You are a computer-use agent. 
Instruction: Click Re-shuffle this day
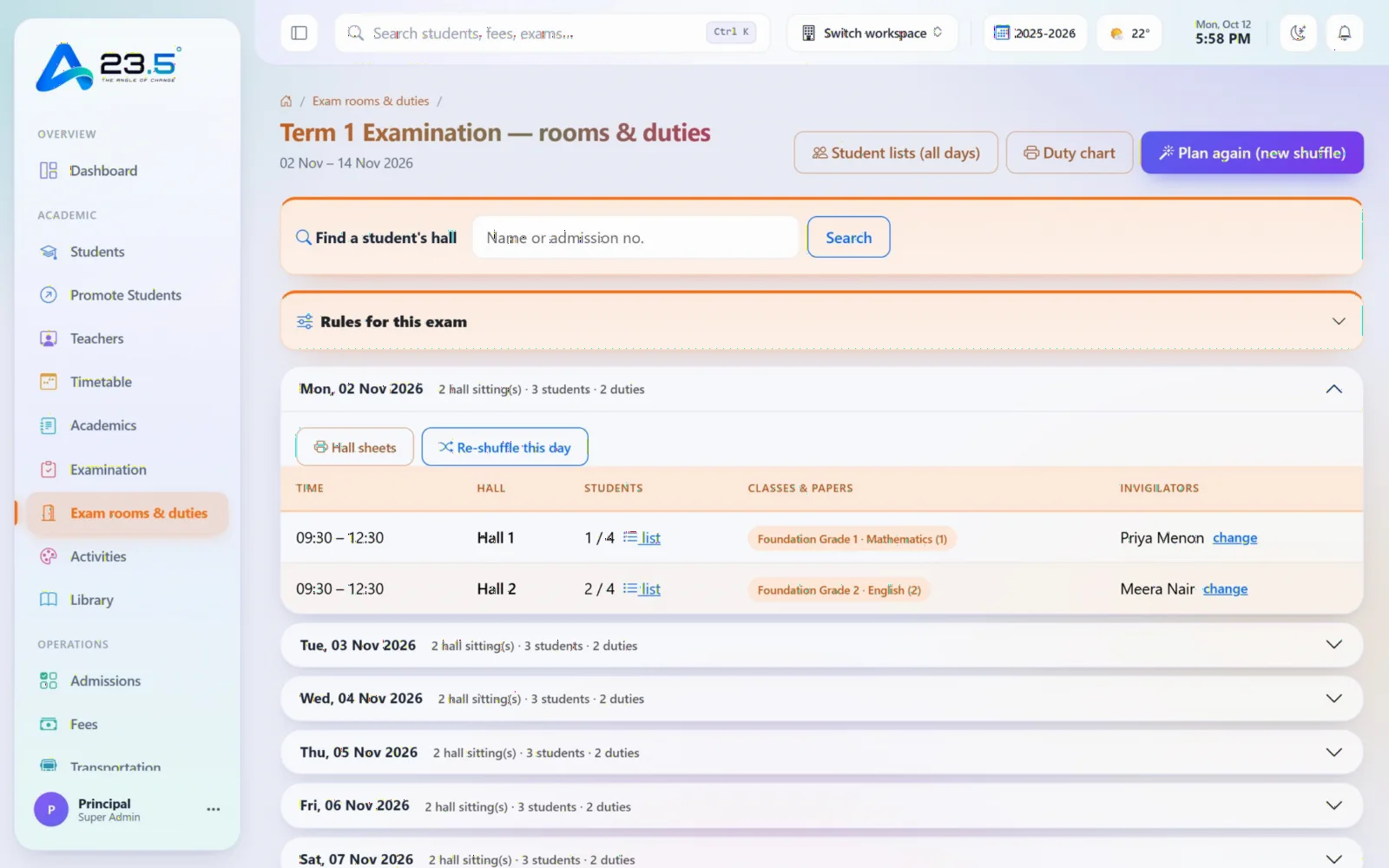point(504,447)
